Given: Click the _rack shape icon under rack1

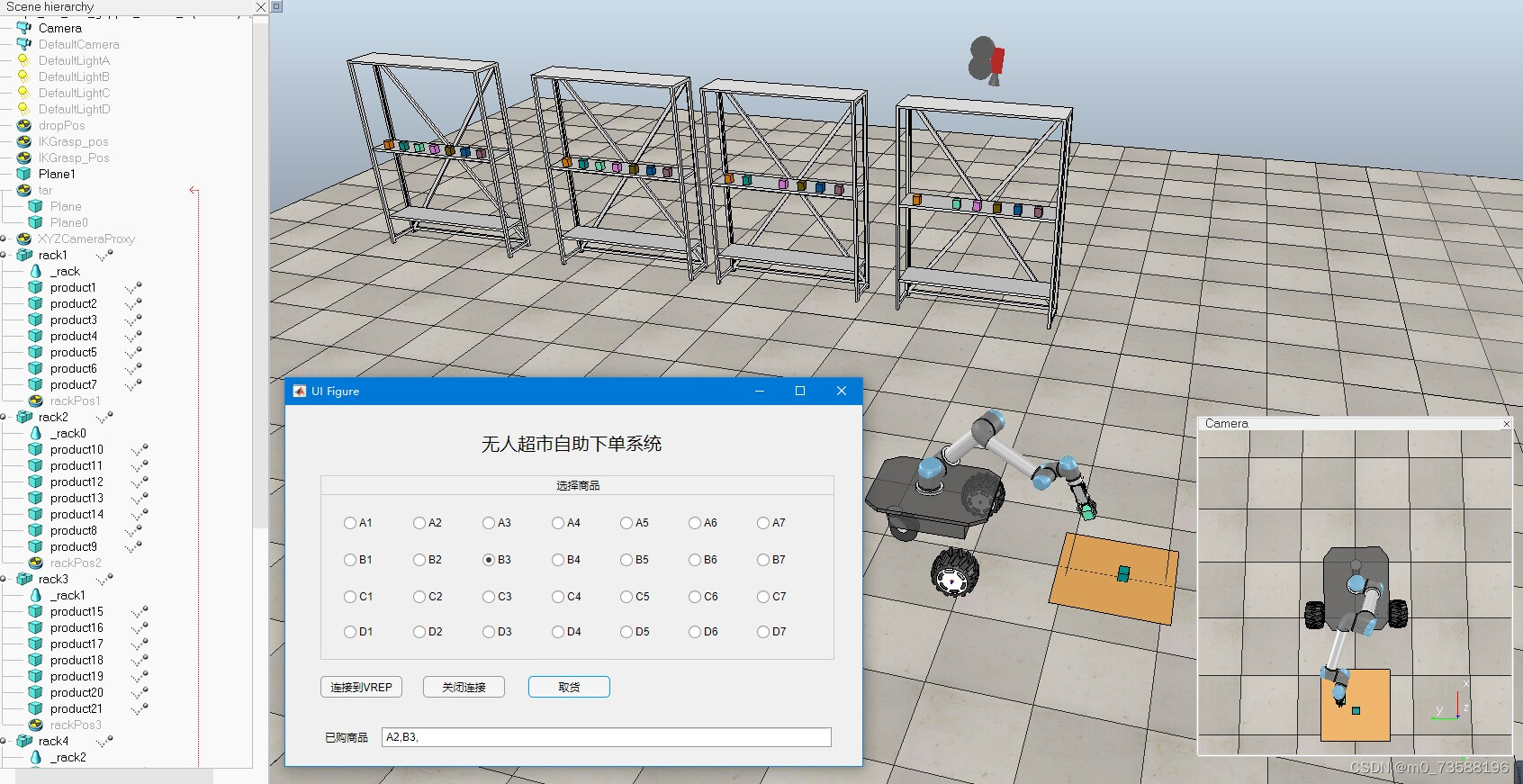Looking at the screenshot, I should 35,271.
